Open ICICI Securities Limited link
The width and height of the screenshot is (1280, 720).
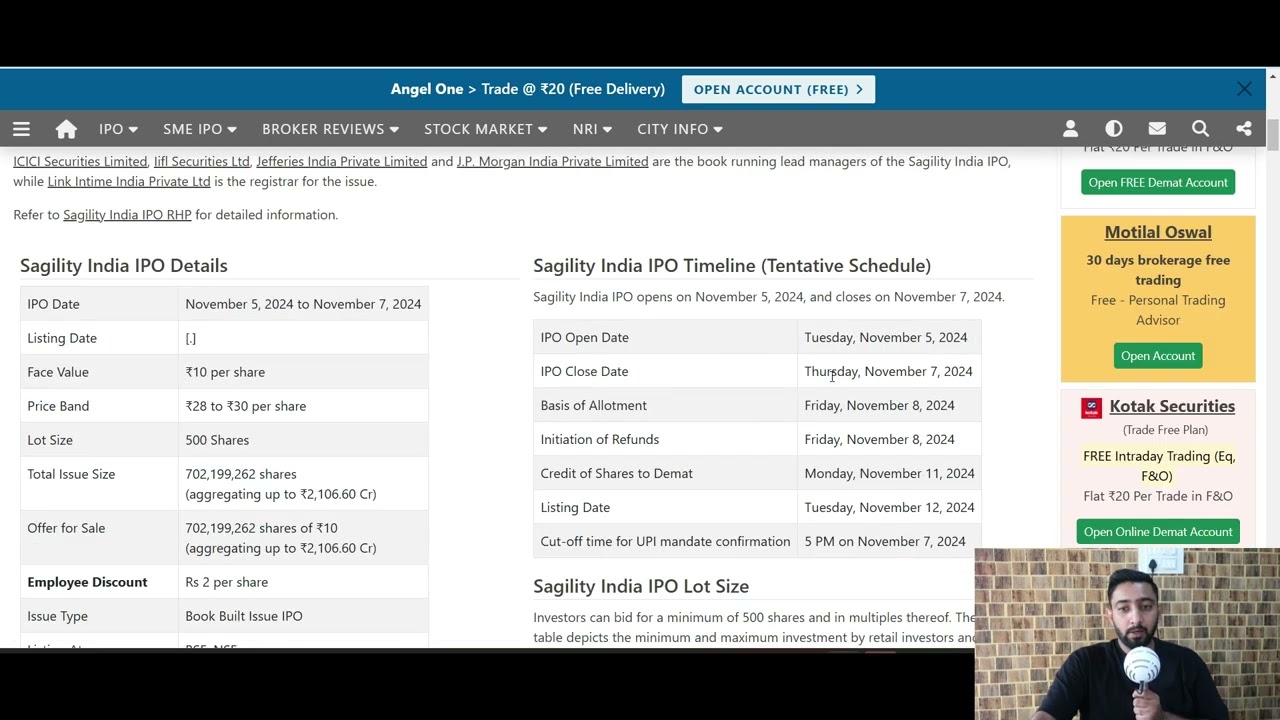(x=80, y=161)
